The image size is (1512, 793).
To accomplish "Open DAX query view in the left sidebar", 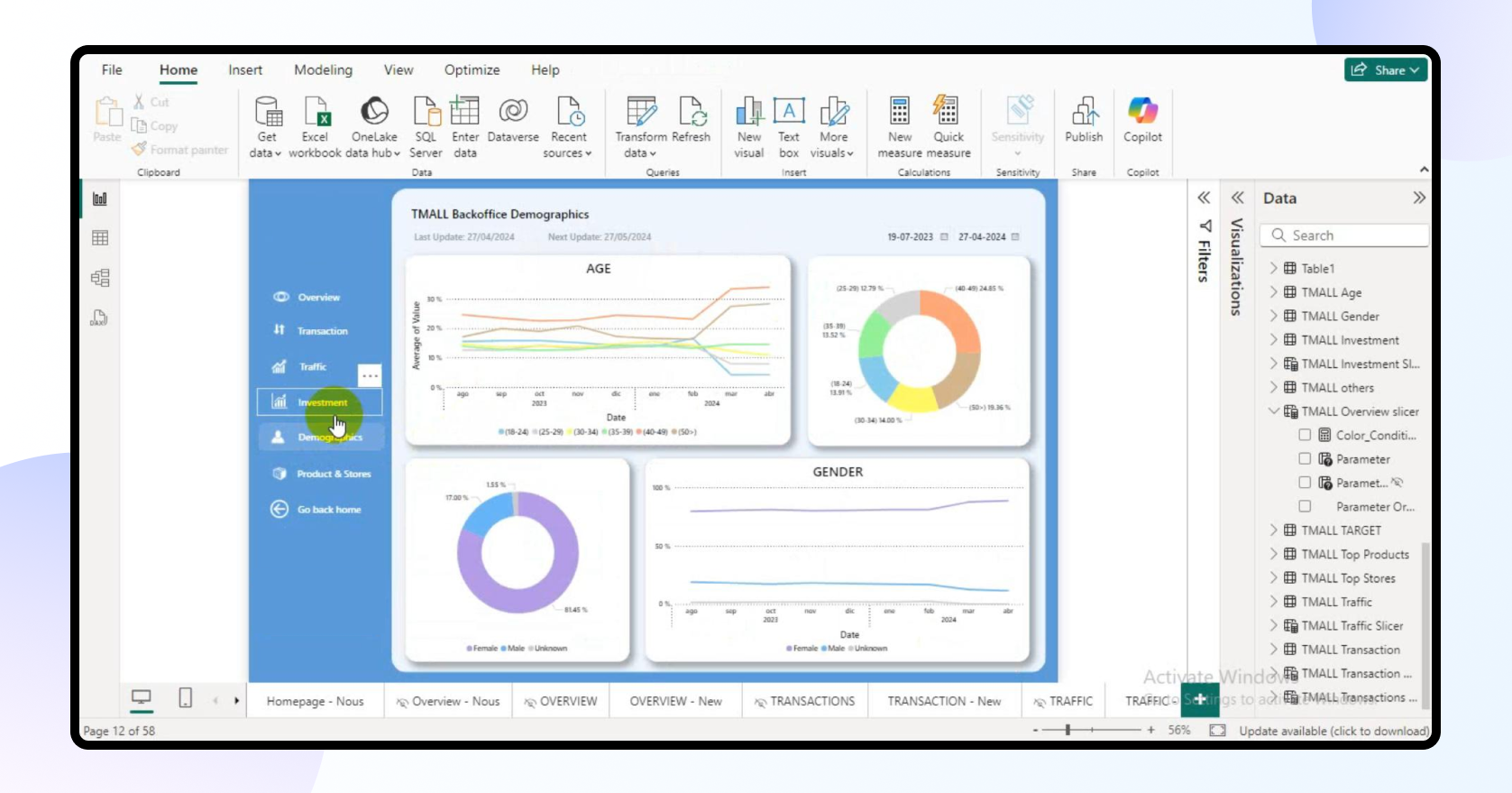I will coord(99,318).
